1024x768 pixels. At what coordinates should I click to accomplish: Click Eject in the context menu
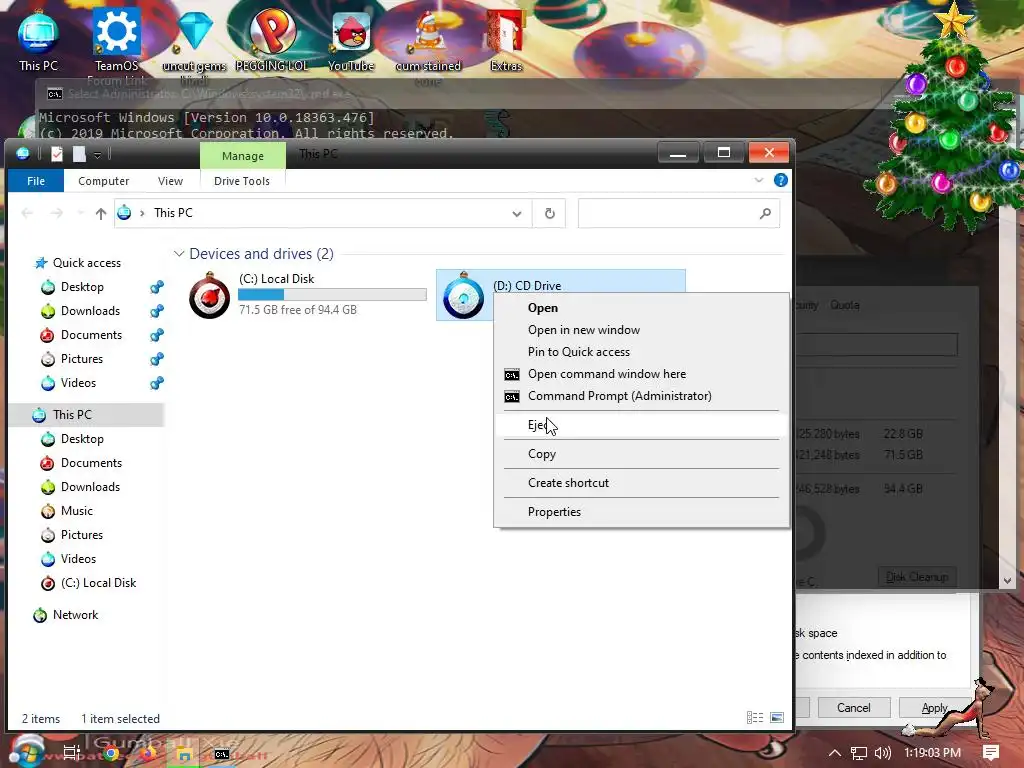[x=641, y=425]
